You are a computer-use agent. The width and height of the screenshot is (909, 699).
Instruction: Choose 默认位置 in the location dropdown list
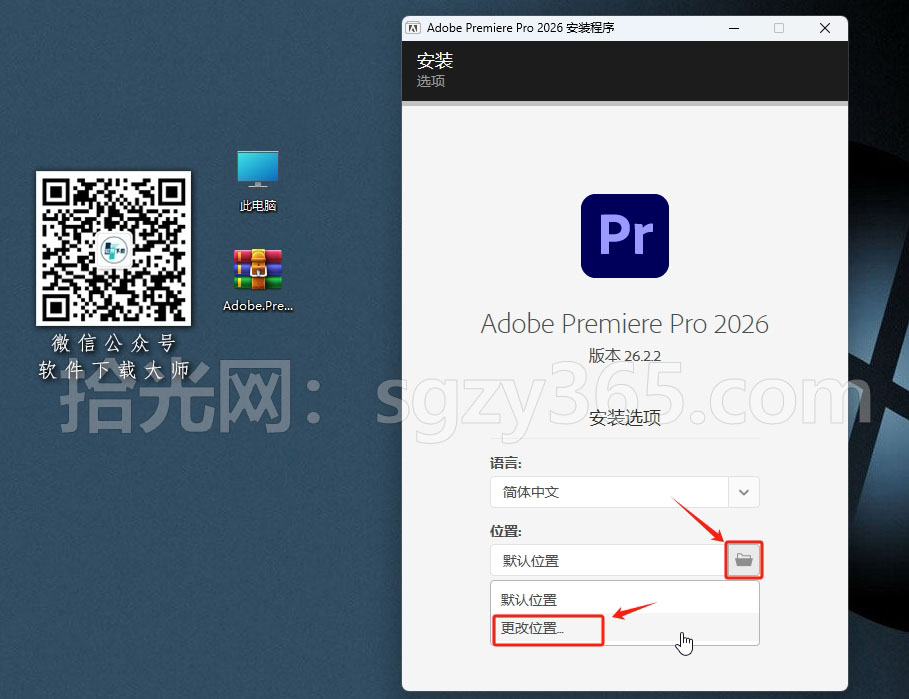pyautogui.click(x=625, y=599)
